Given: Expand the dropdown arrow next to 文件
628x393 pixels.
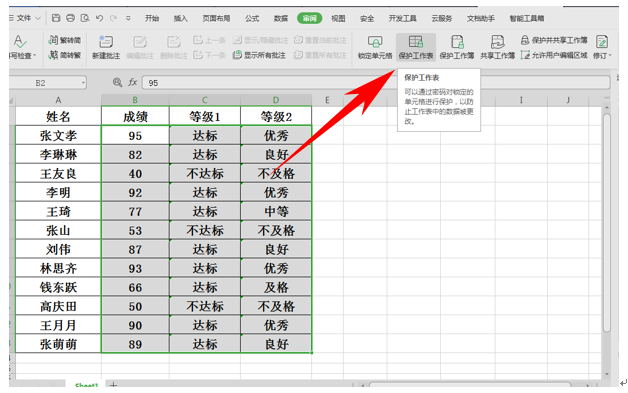Looking at the screenshot, I should (38, 18).
